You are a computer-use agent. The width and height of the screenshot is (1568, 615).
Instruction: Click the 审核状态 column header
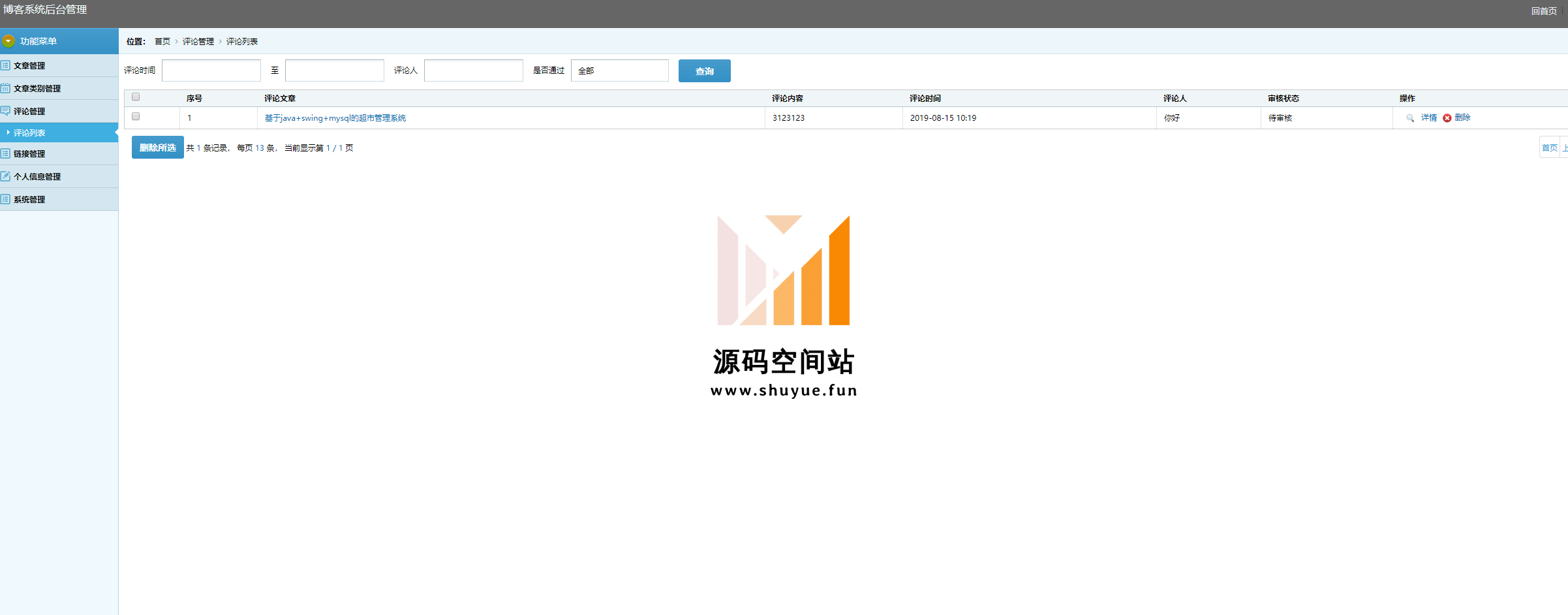pyautogui.click(x=1284, y=99)
